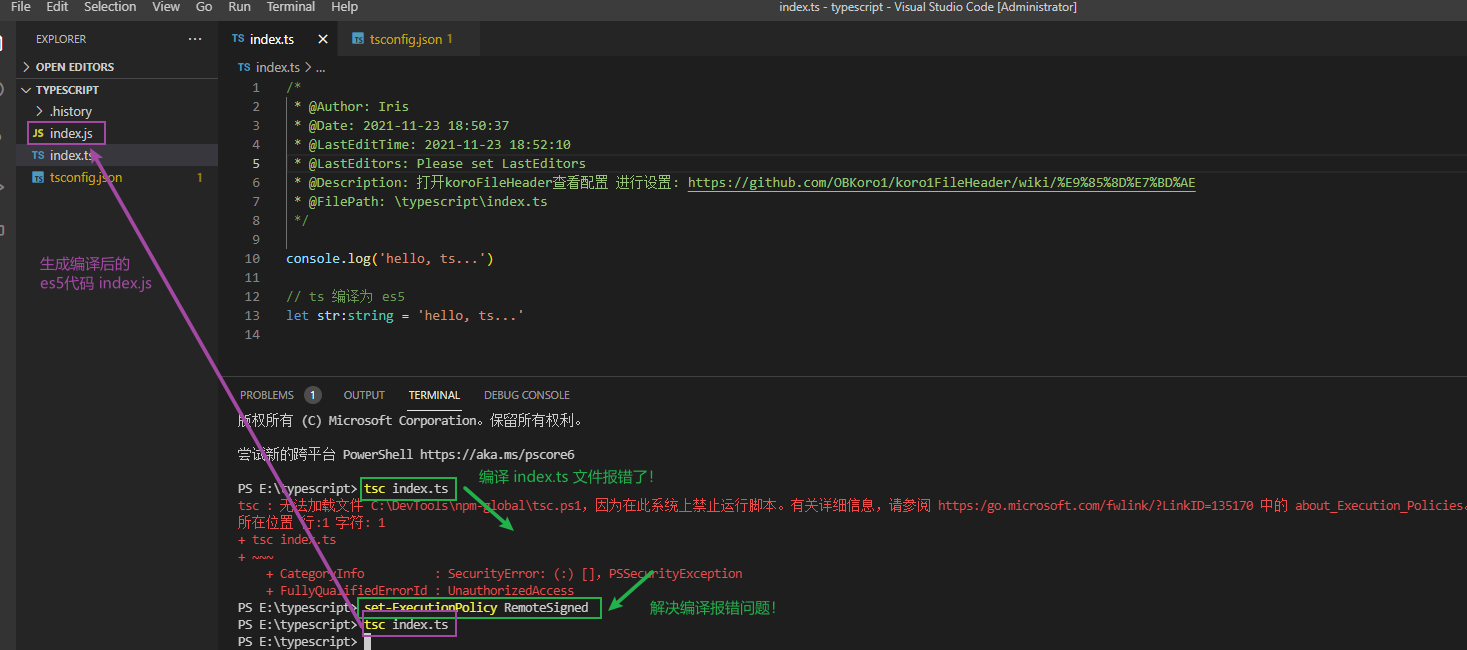Click the '@FilePath: \typescript\index.ts' line
The width and height of the screenshot is (1467, 650).
(x=421, y=202)
